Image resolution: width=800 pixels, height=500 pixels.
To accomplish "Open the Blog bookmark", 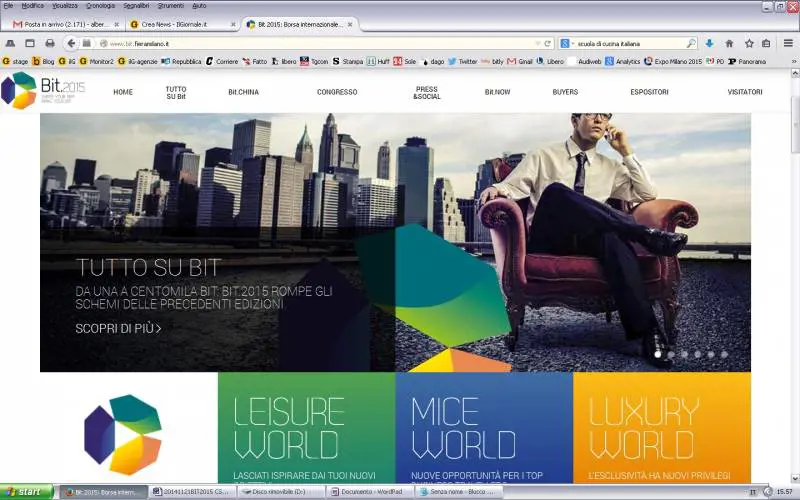I will click(43, 61).
